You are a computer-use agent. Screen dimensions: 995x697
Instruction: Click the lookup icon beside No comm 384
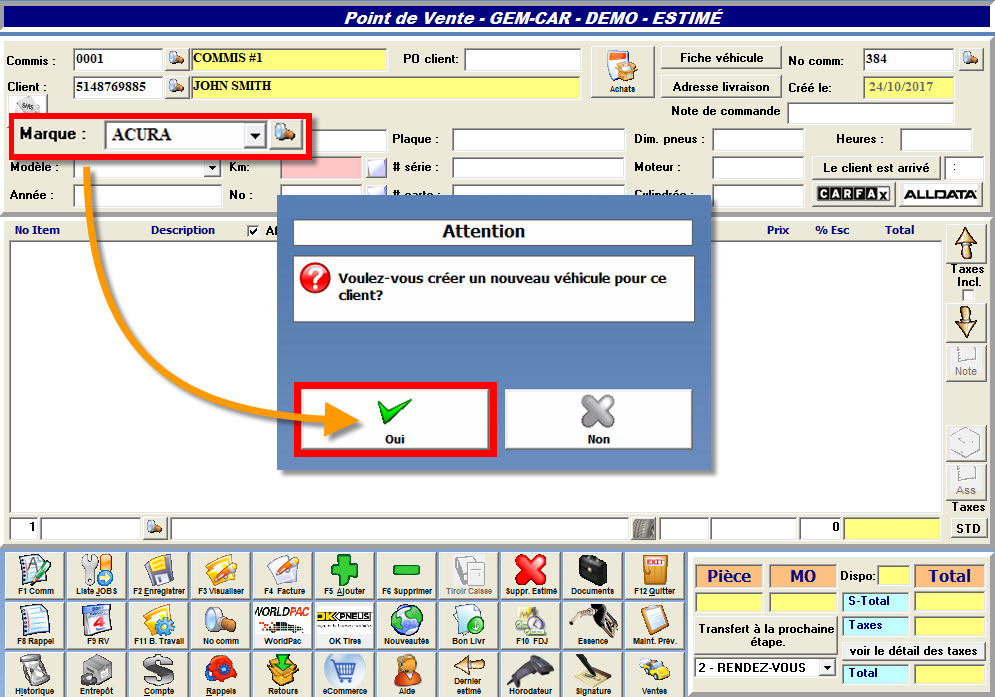coord(970,59)
